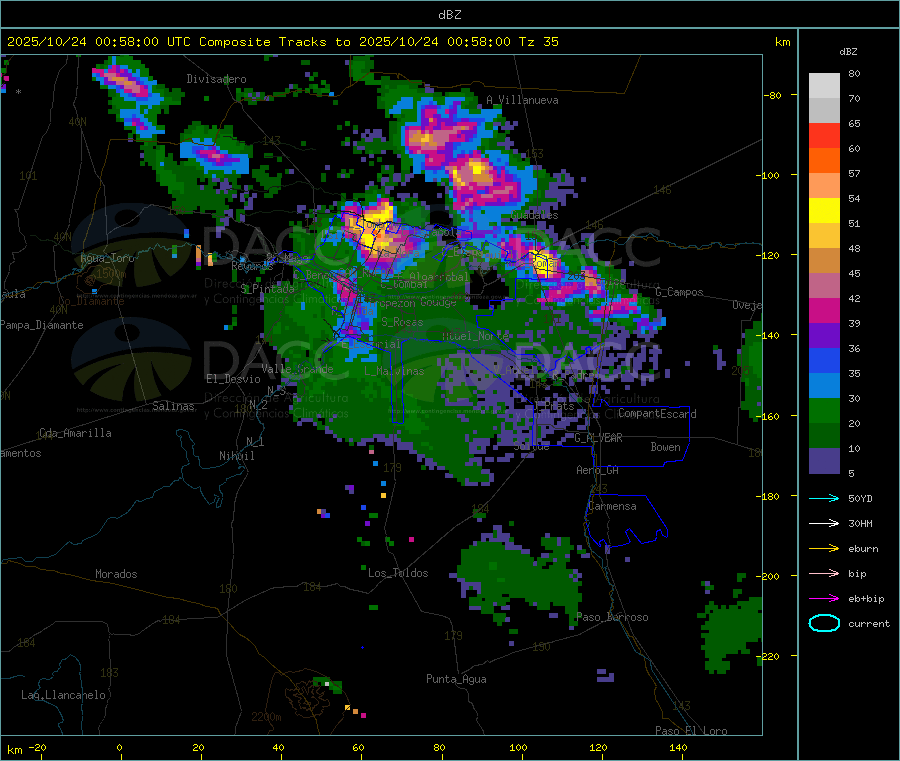This screenshot has height=761, width=900.
Task: Click the 'eb+bip' legend text label
Action: [x=866, y=599]
